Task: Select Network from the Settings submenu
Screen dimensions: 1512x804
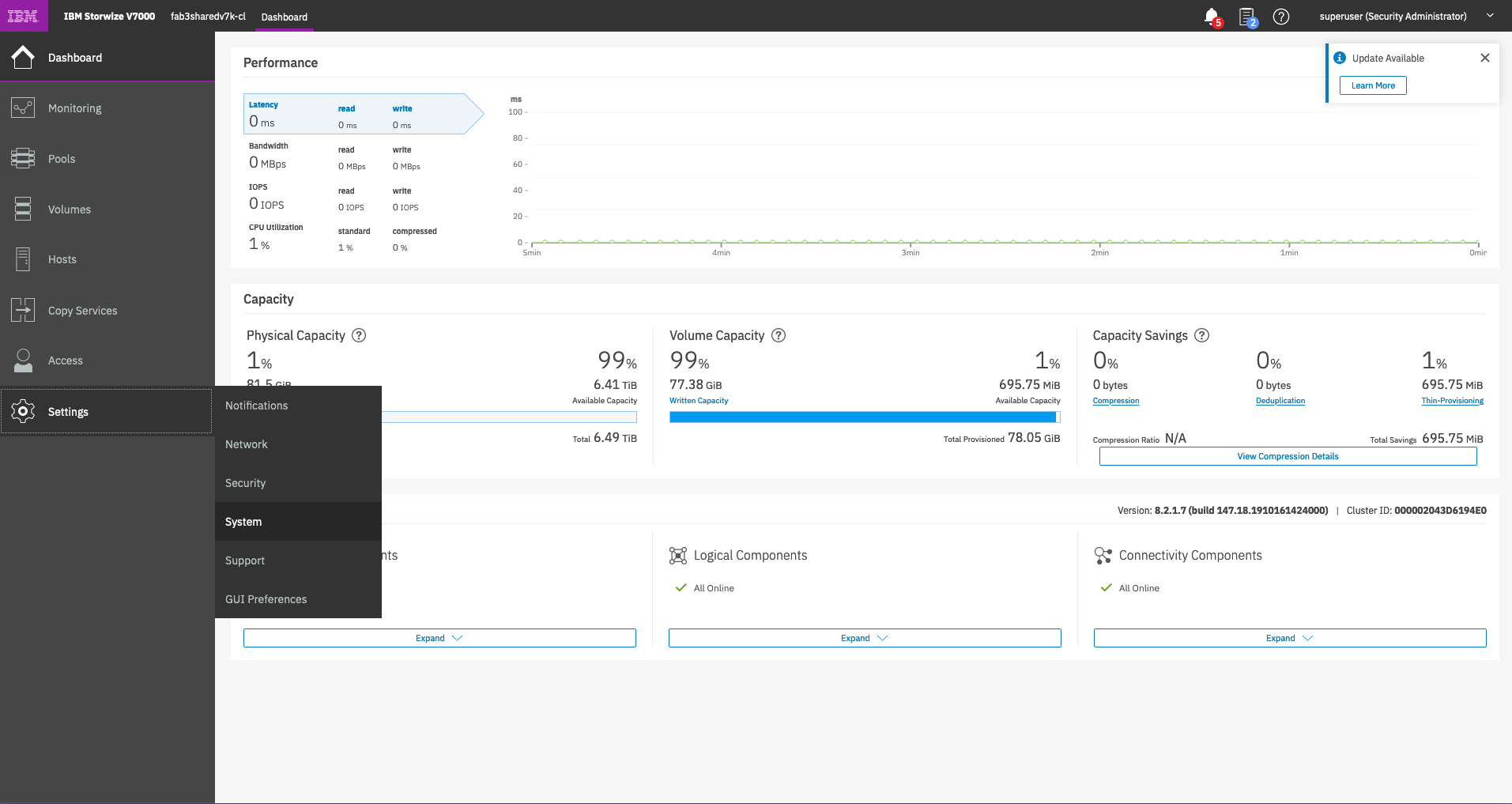Action: (247, 444)
